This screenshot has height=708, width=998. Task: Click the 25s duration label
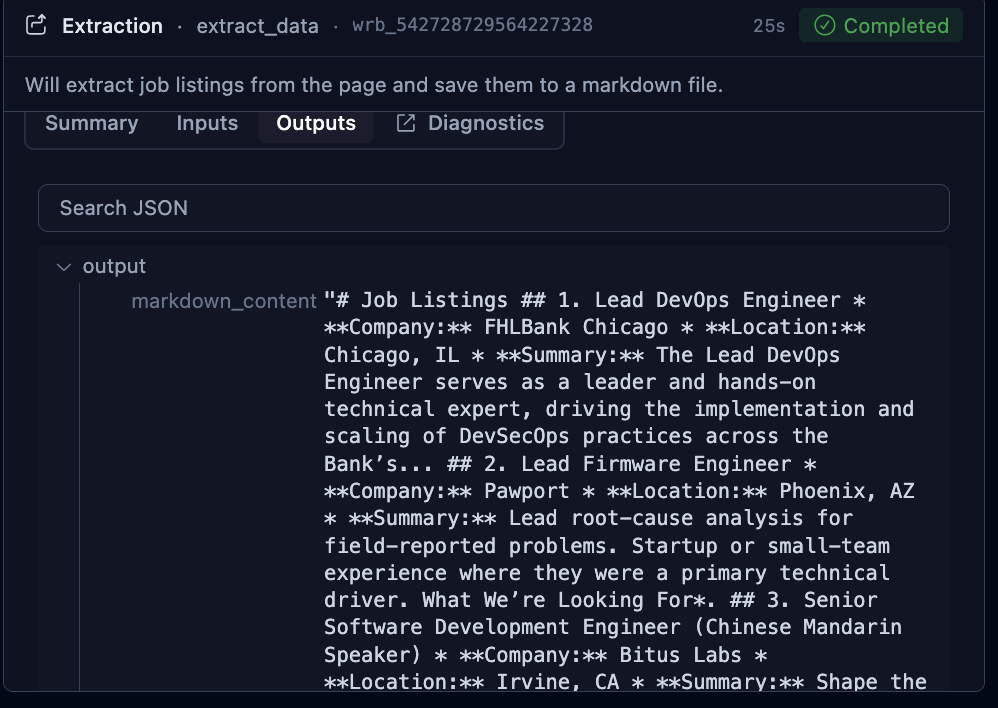[769, 25]
